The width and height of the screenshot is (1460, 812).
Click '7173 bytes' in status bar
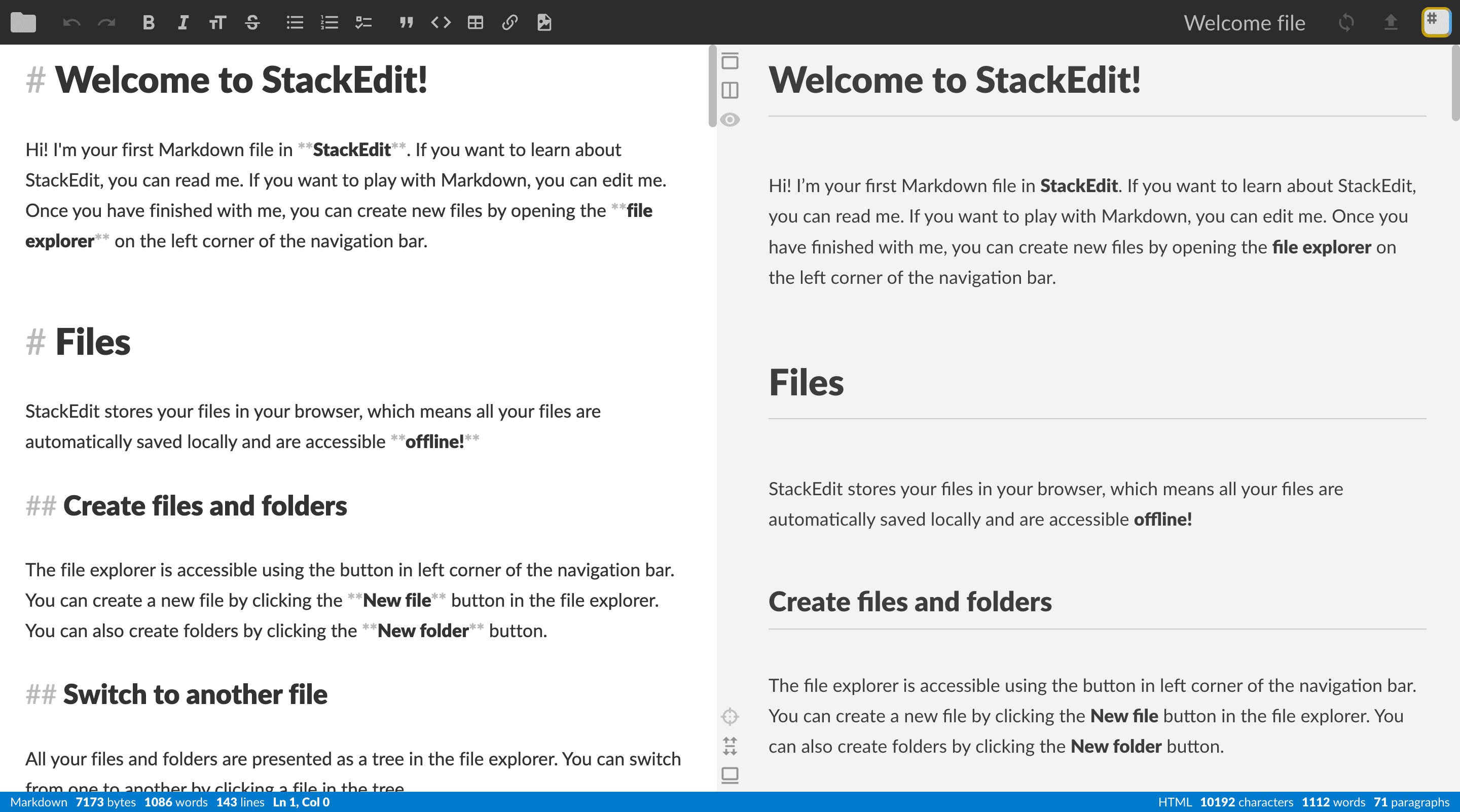105,802
